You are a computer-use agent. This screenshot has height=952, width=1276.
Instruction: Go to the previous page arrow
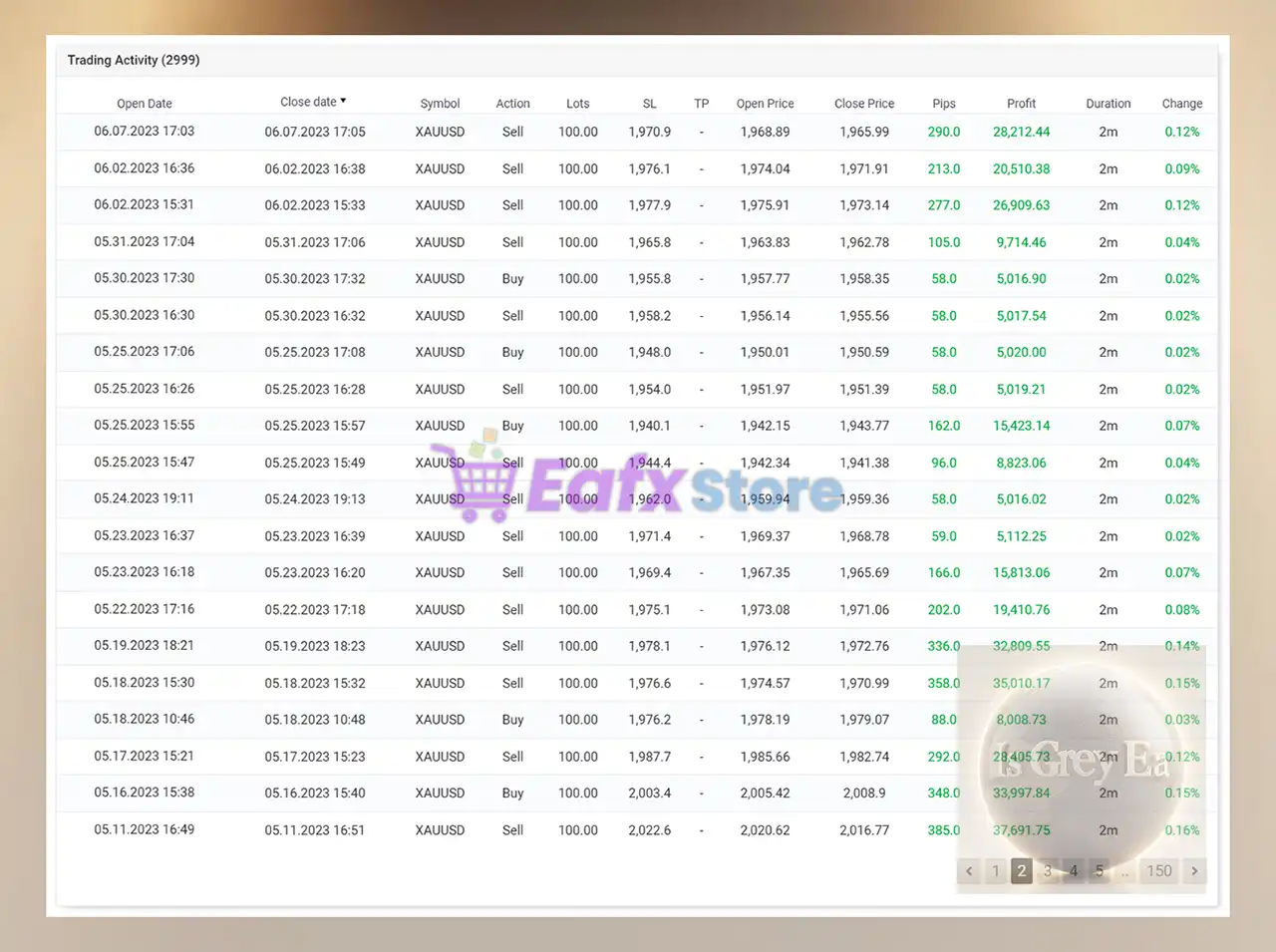pyautogui.click(x=969, y=871)
